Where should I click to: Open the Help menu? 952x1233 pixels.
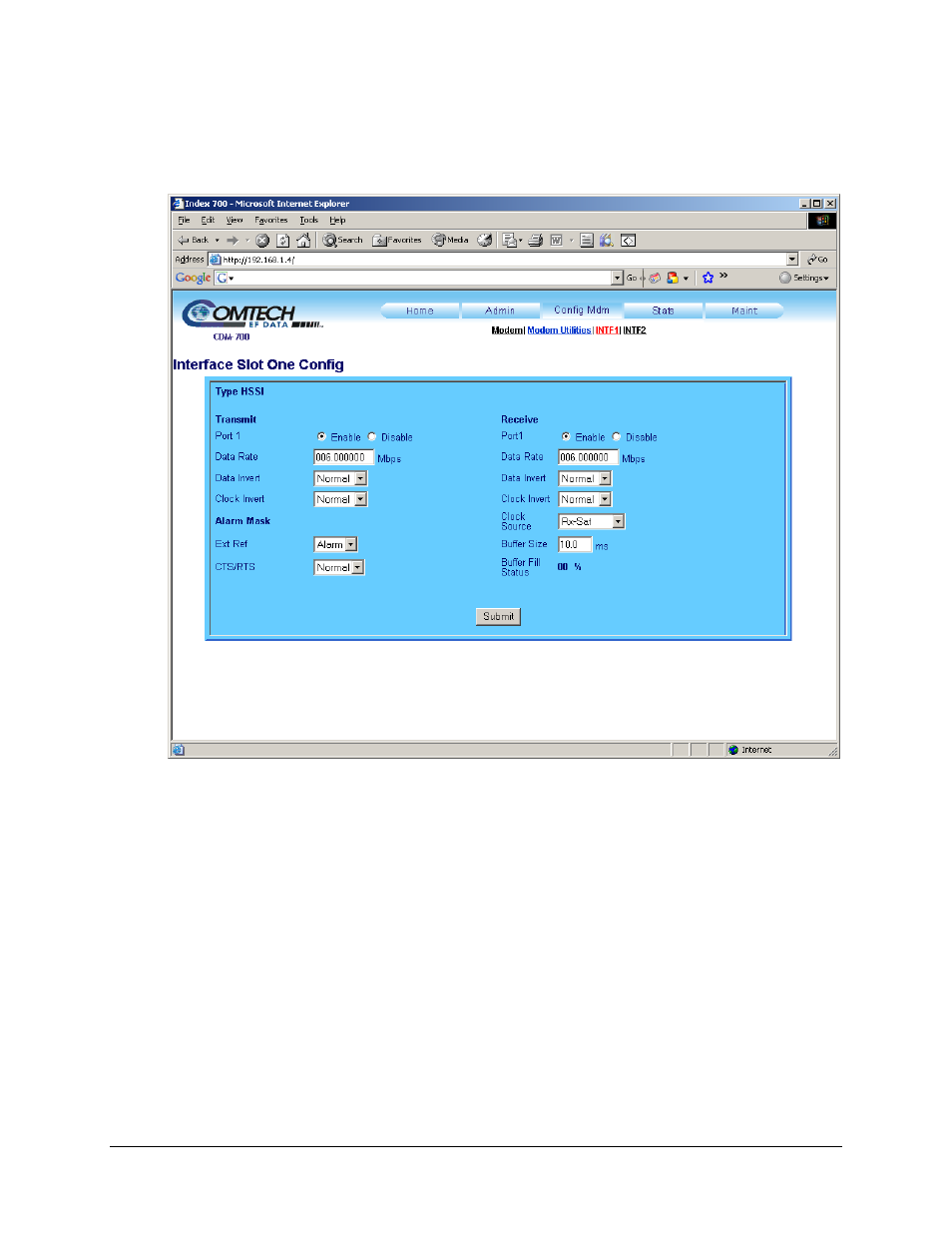[337, 221]
